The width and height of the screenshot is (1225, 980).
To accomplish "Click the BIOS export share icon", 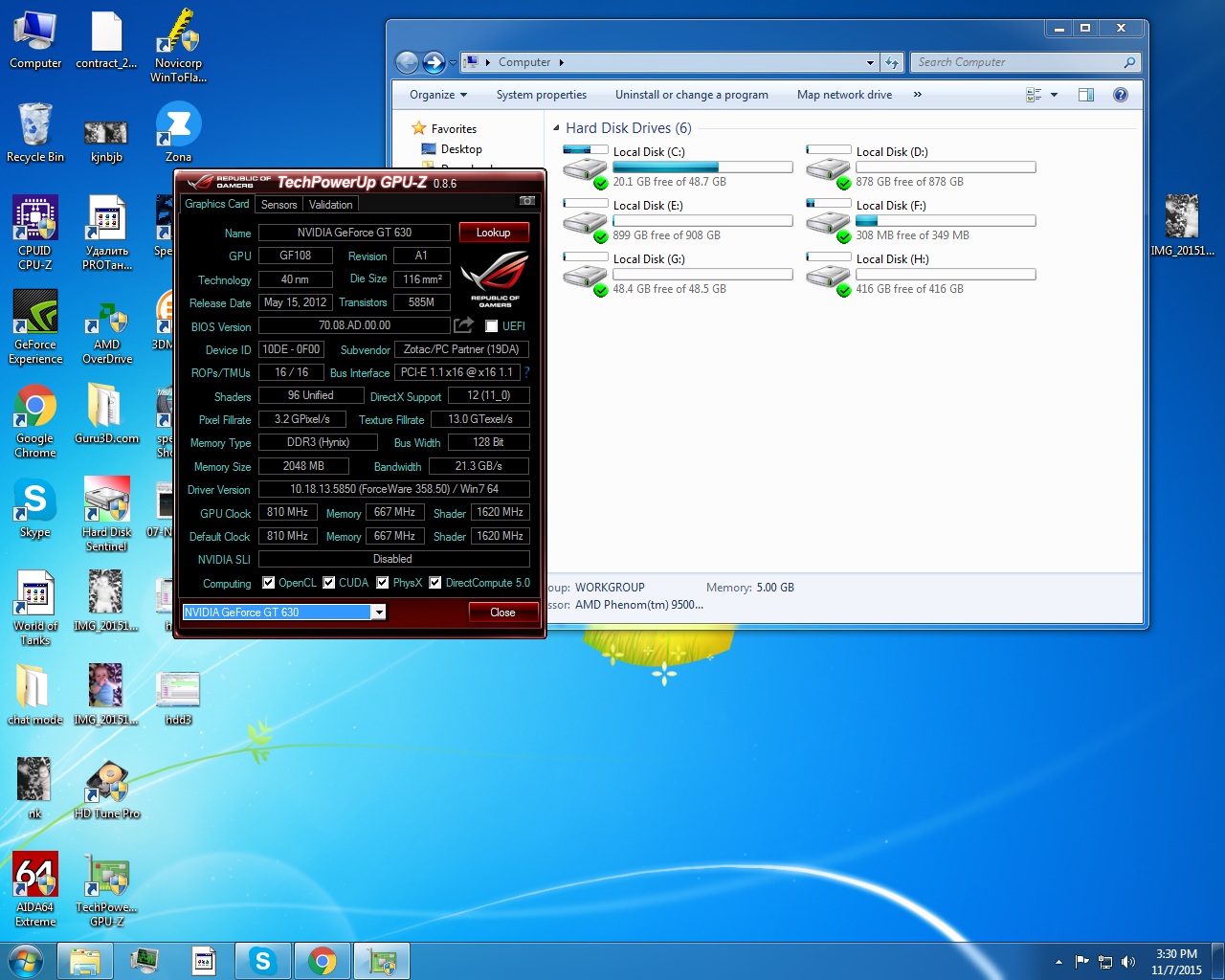I will (x=464, y=325).
